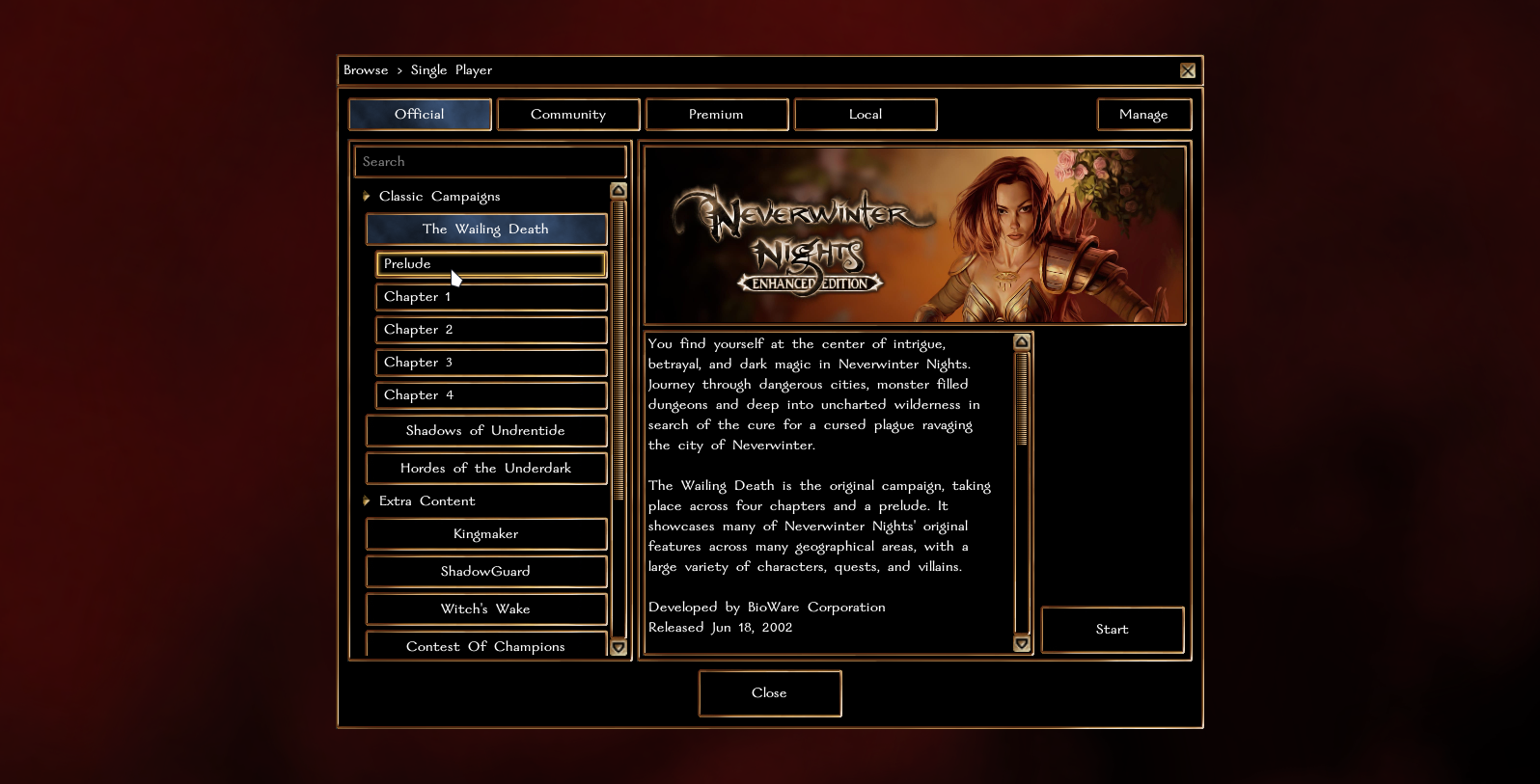This screenshot has height=784, width=1540.
Task: Select Chapter 3
Action: (491, 362)
